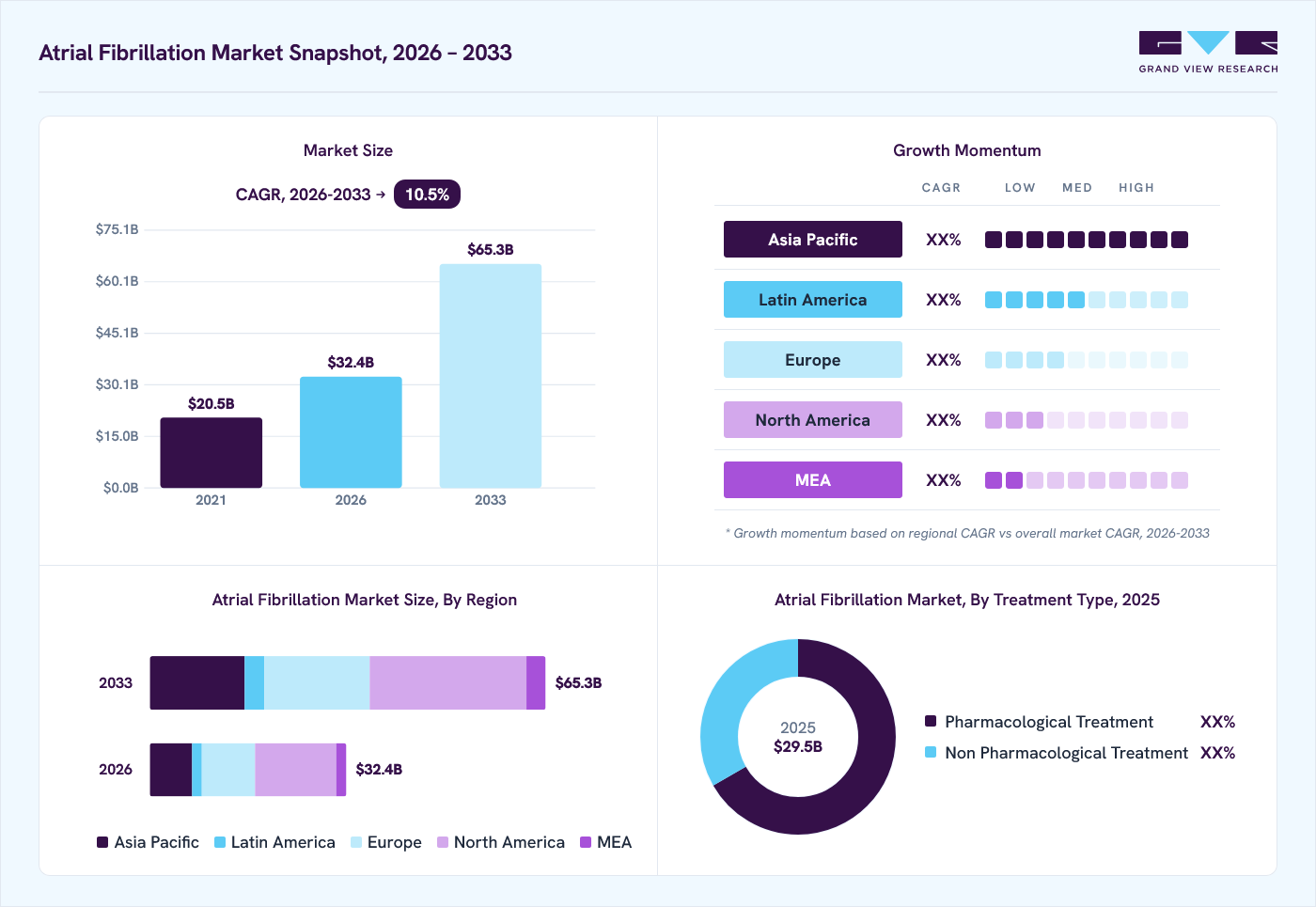This screenshot has height=907, width=1316.
Task: Select the 2021 market size bar
Action: pyautogui.click(x=211, y=452)
